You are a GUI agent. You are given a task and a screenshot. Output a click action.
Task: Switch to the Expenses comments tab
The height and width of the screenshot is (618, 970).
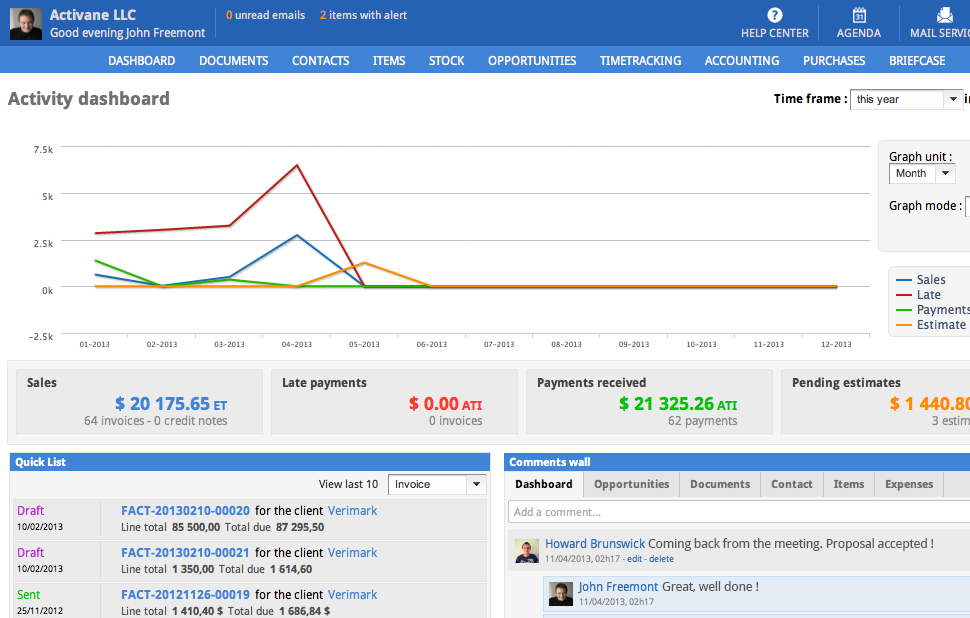tap(908, 484)
